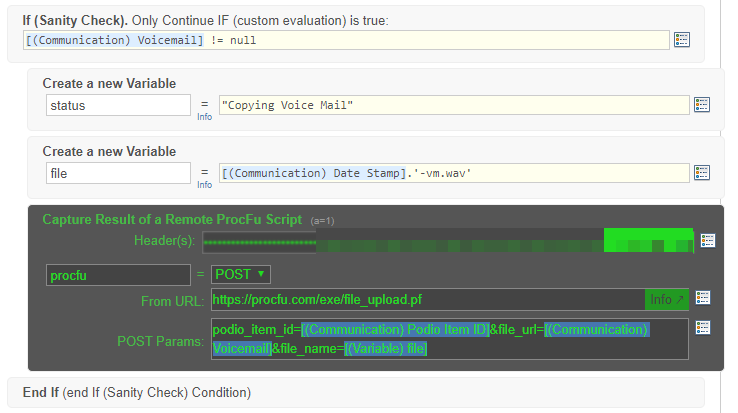The height and width of the screenshot is (413, 738).
Task: Click the Create a new Variable heading above file
Action: point(109,151)
